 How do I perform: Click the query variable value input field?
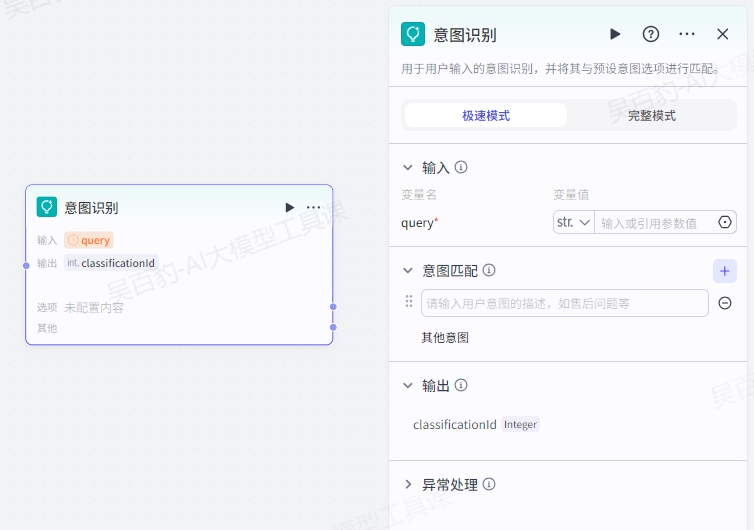(x=655, y=222)
